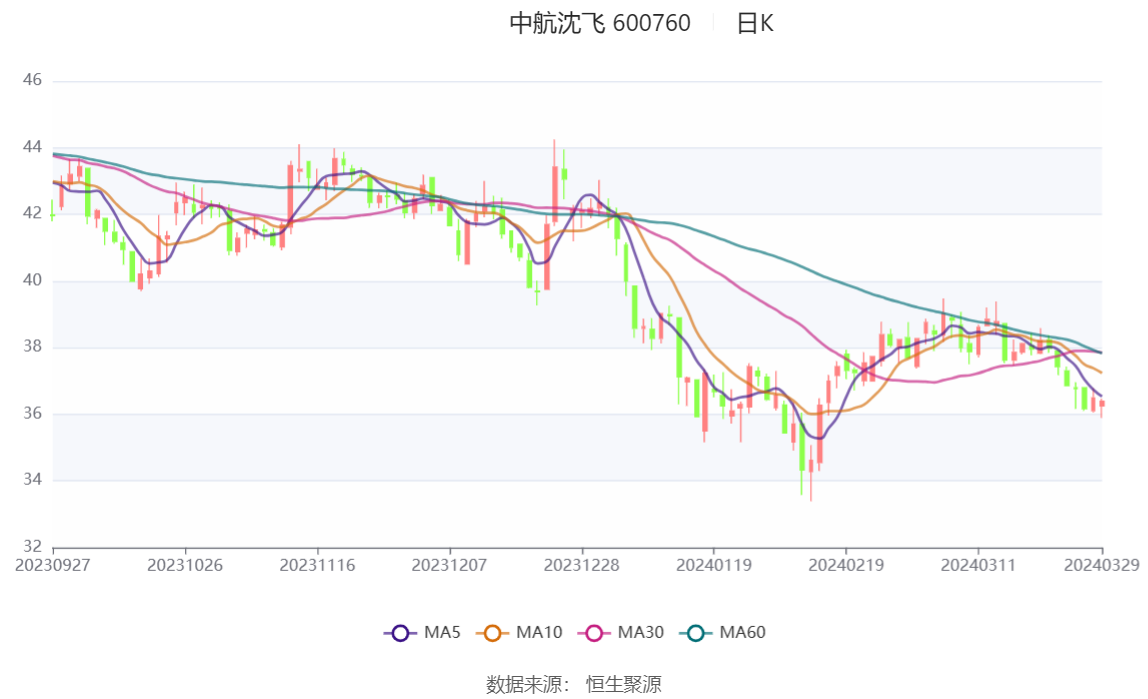This screenshot has height=699, width=1148.
Task: Click the 20231116 date on x-axis
Action: pos(317,565)
